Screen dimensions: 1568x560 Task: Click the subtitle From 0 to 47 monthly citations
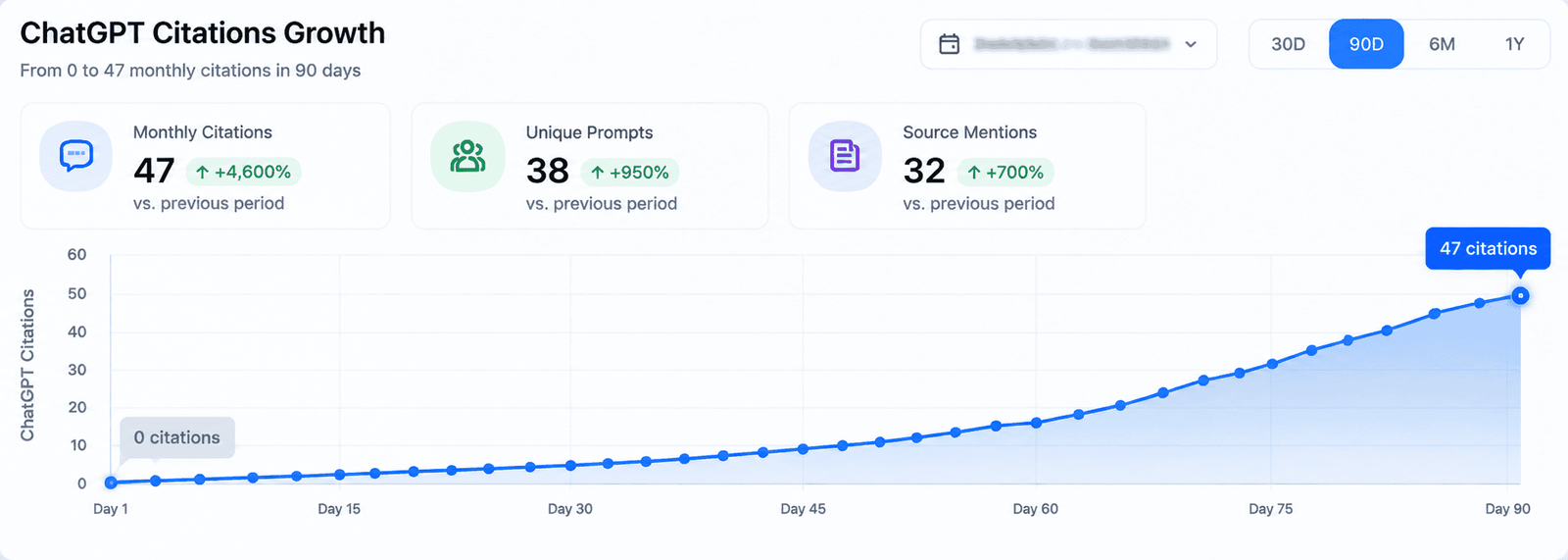190,71
